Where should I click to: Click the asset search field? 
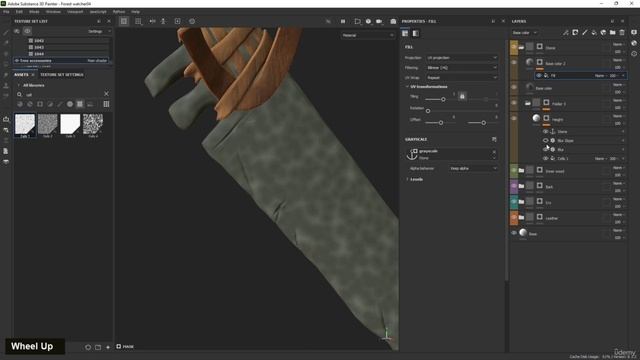pyautogui.click(x=61, y=94)
